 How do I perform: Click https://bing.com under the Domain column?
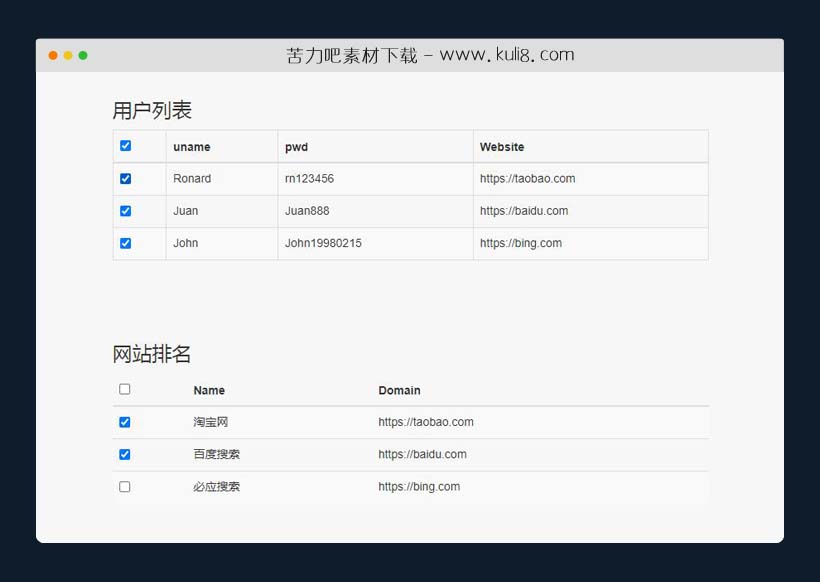click(420, 487)
